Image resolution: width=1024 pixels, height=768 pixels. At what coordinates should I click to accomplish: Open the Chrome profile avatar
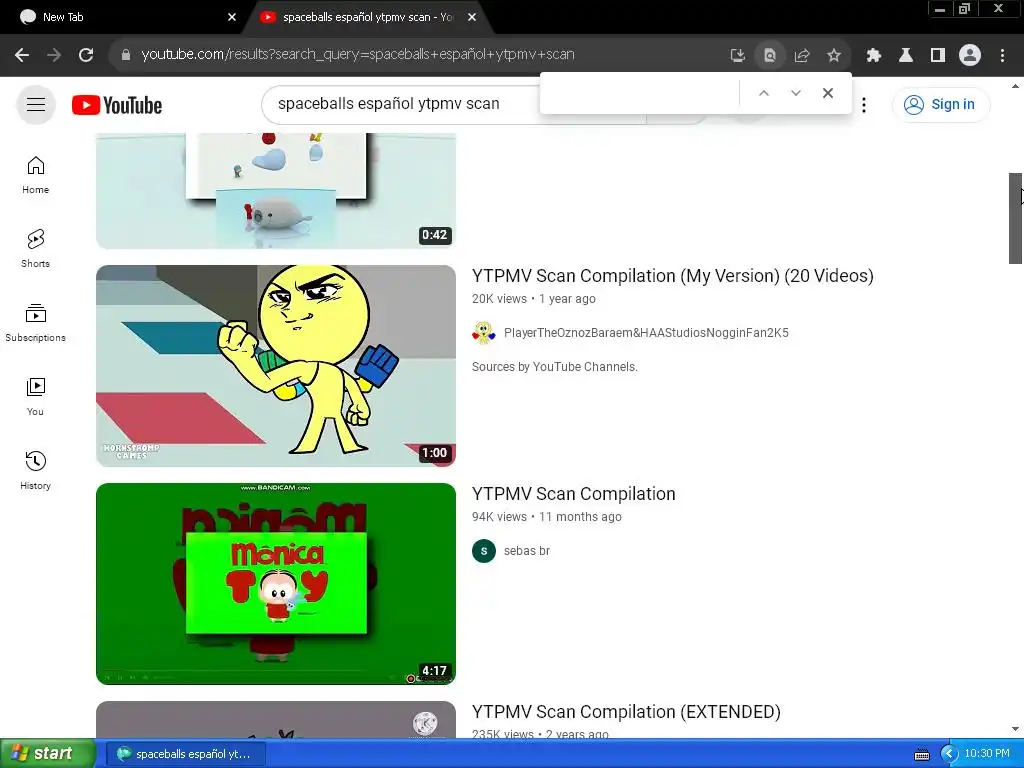(970, 56)
